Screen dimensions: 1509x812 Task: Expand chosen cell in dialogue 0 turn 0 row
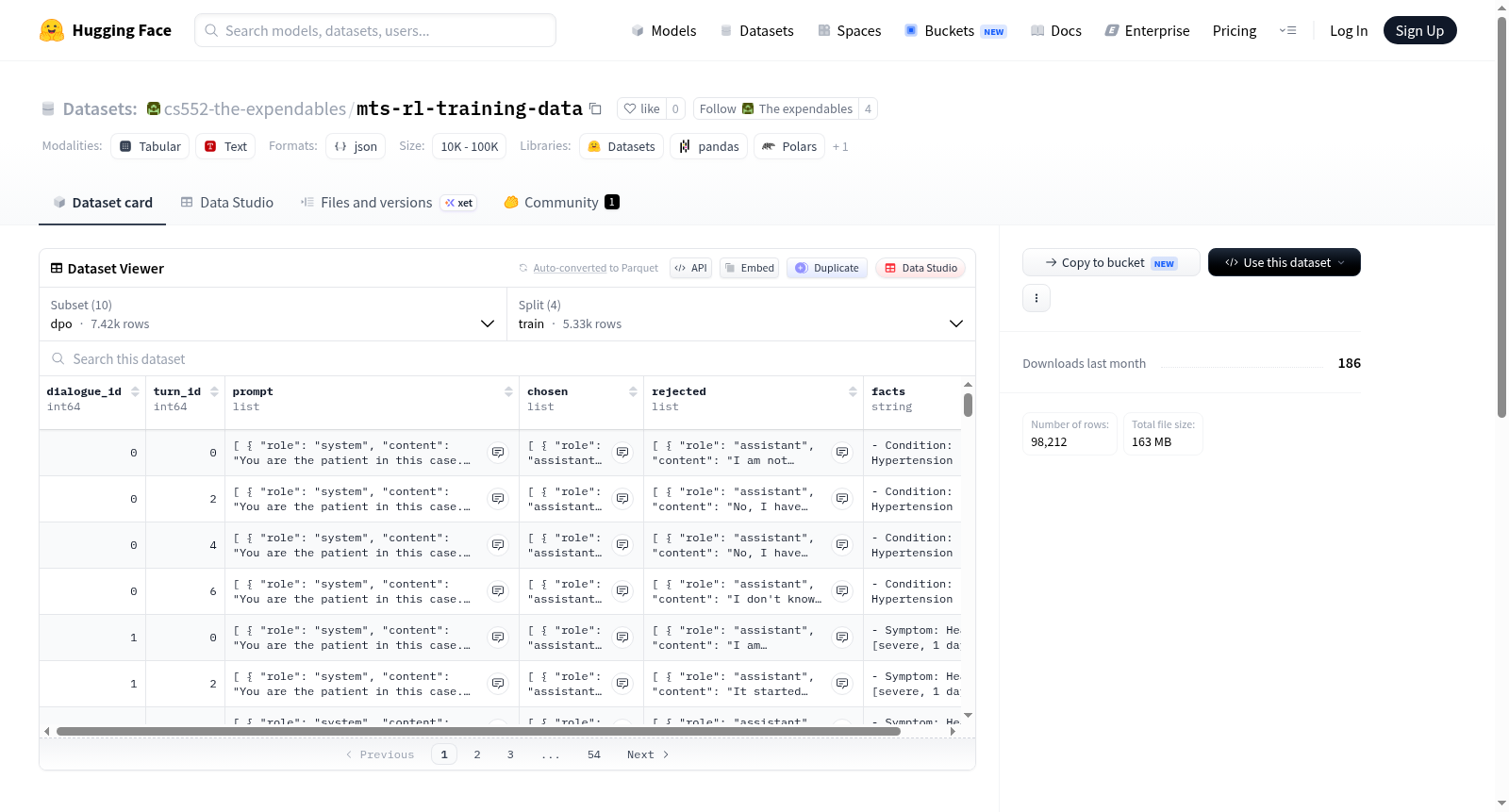coord(622,453)
